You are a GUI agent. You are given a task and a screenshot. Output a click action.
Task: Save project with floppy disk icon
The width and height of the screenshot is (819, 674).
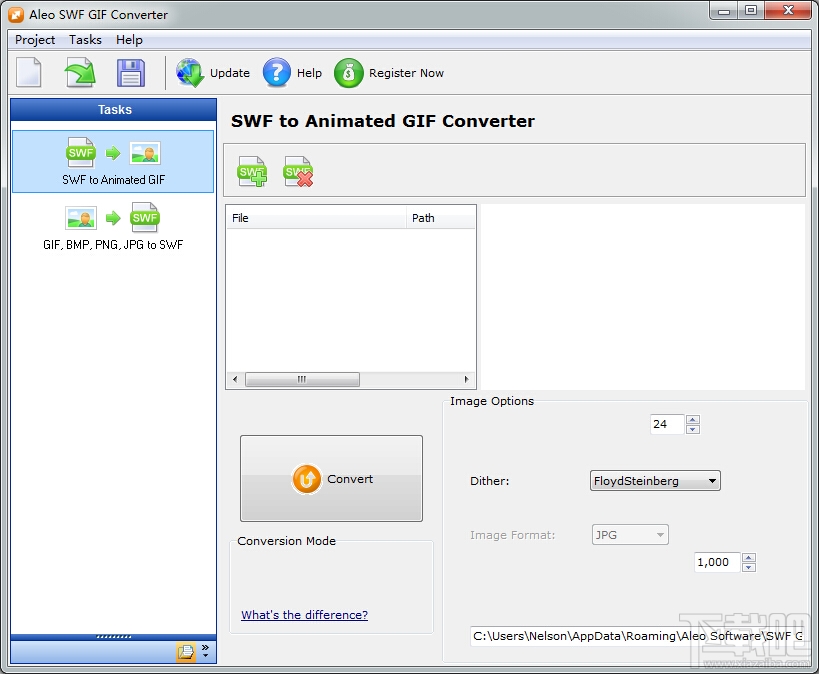point(131,72)
